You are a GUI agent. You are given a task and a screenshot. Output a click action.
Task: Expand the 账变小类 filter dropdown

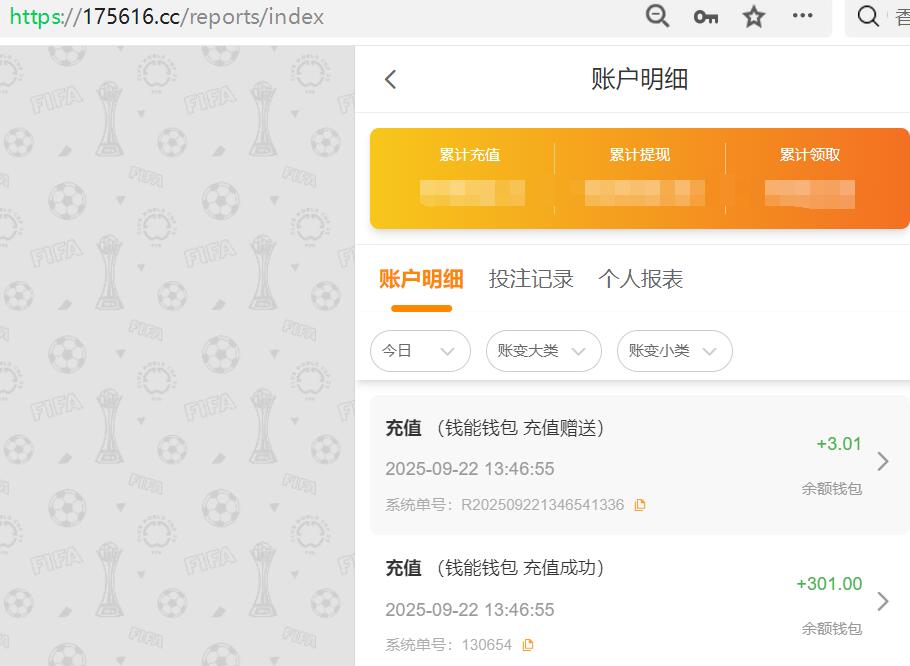point(674,351)
